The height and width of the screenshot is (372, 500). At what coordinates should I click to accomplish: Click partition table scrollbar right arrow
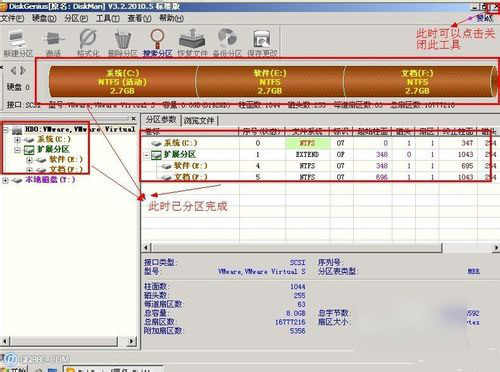click(x=496, y=248)
